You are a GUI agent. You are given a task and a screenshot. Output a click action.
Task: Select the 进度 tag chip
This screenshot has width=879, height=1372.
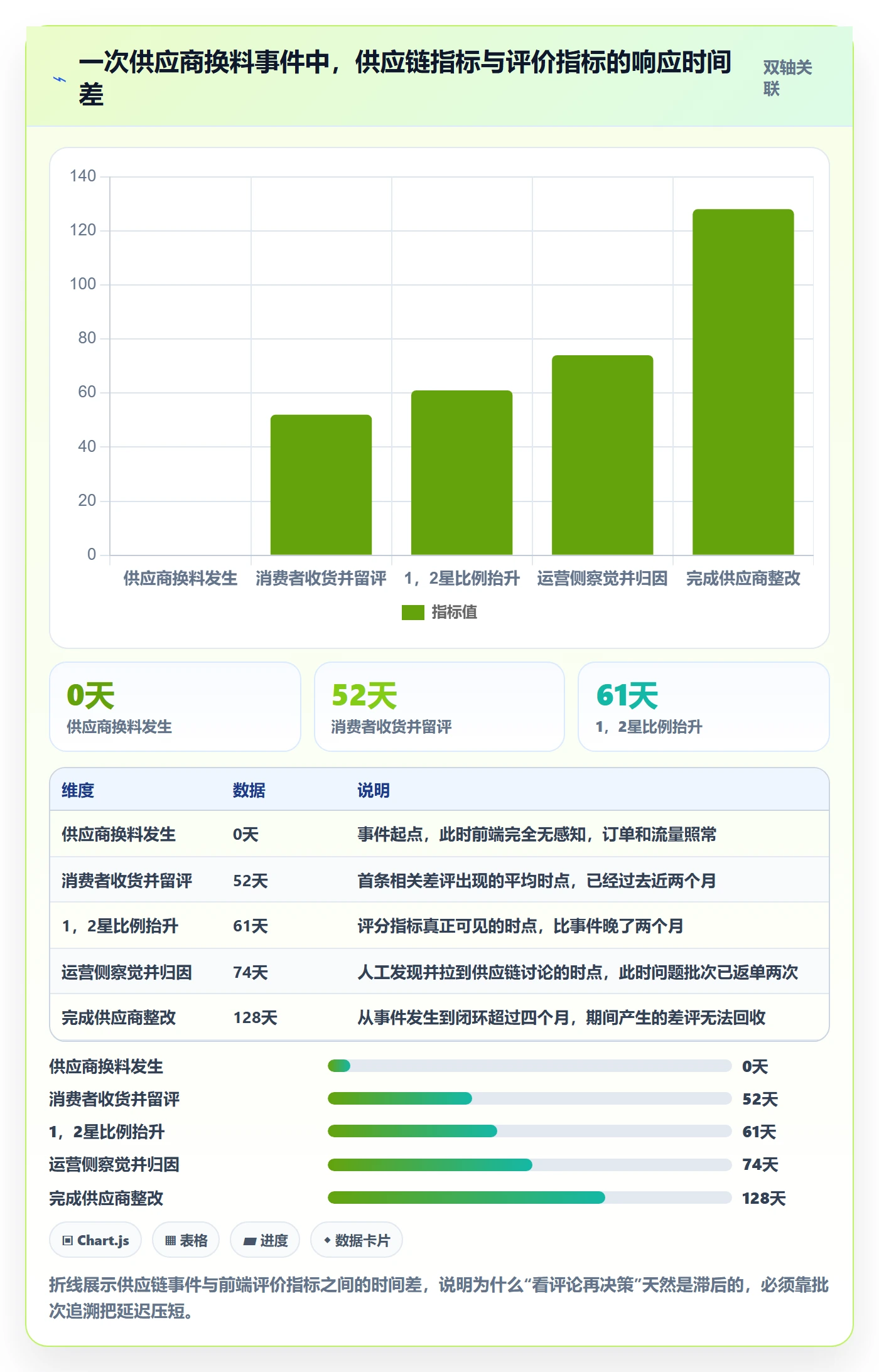tap(265, 1240)
